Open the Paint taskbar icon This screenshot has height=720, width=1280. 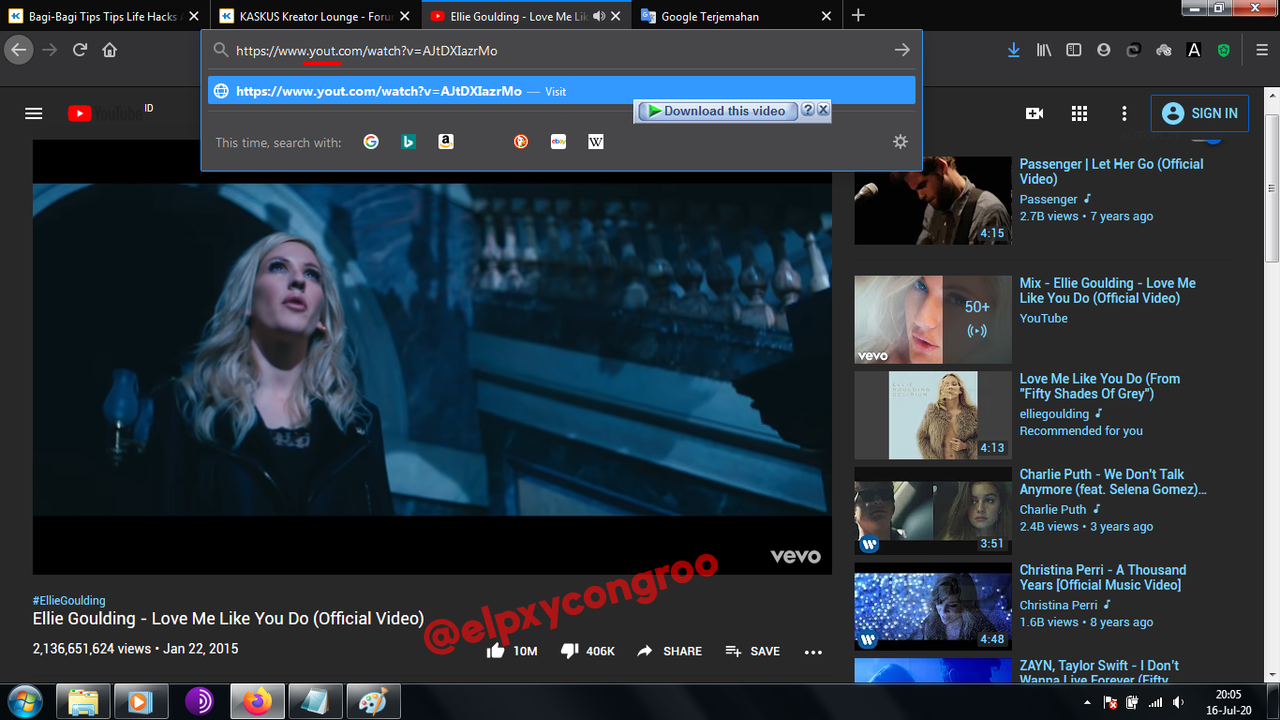(x=373, y=702)
